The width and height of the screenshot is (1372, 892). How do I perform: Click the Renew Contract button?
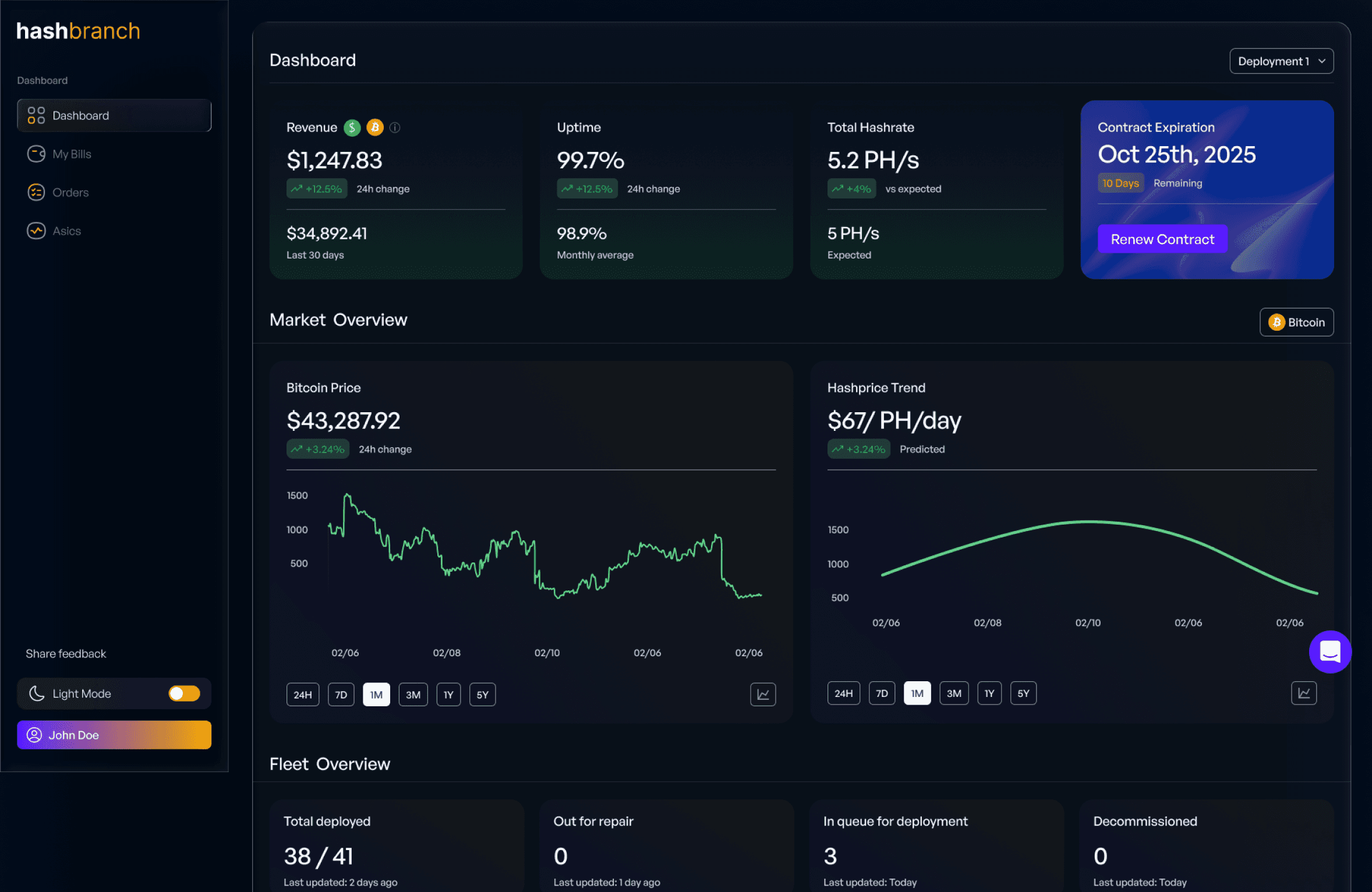[x=1162, y=239]
